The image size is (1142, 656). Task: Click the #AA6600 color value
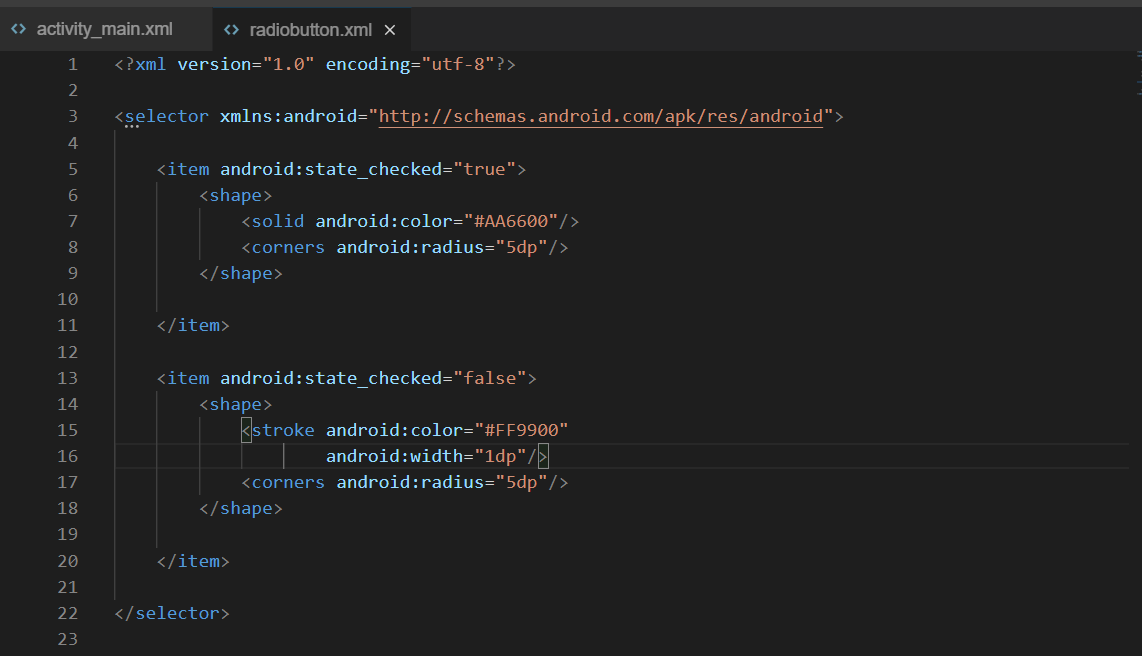[511, 221]
